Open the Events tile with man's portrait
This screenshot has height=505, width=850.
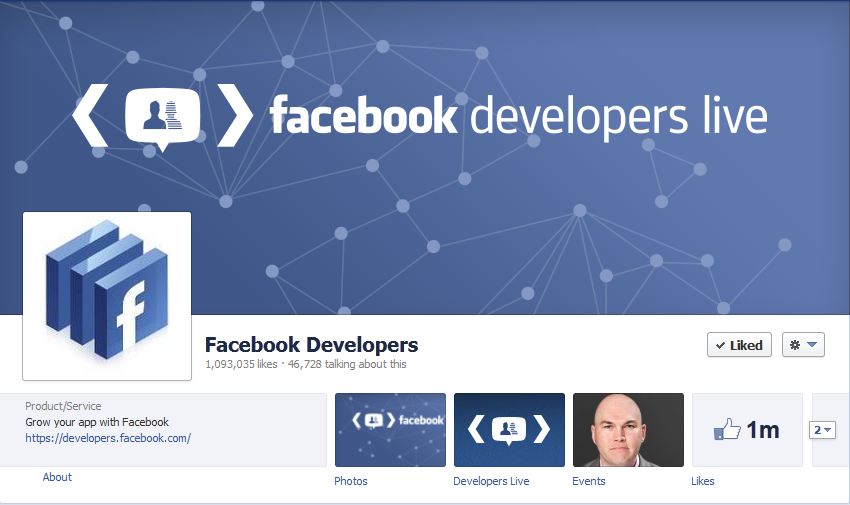point(628,430)
